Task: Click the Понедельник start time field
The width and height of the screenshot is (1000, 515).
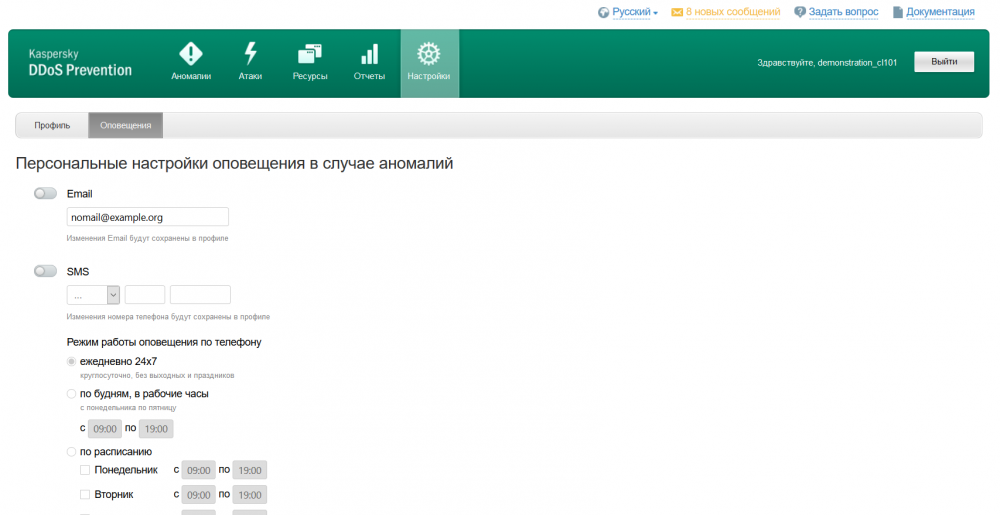Action: [198, 470]
